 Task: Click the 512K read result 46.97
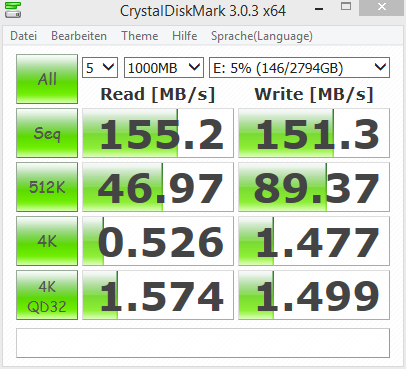pos(158,187)
